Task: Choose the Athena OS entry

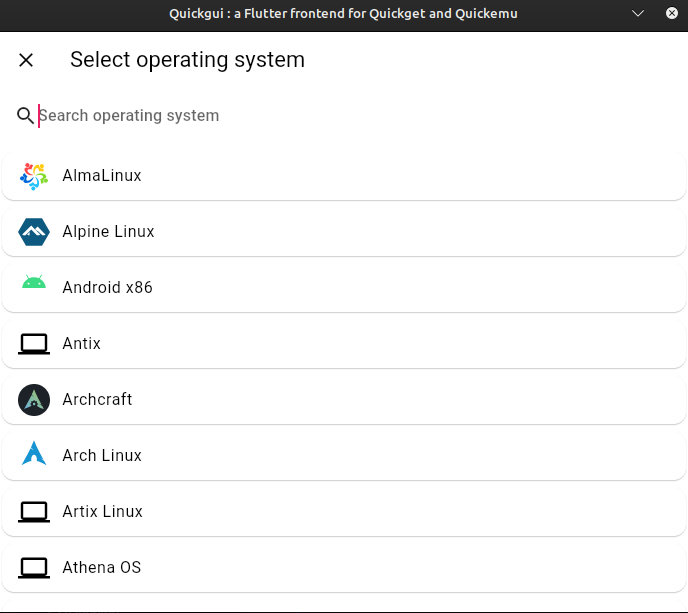Action: (x=344, y=568)
